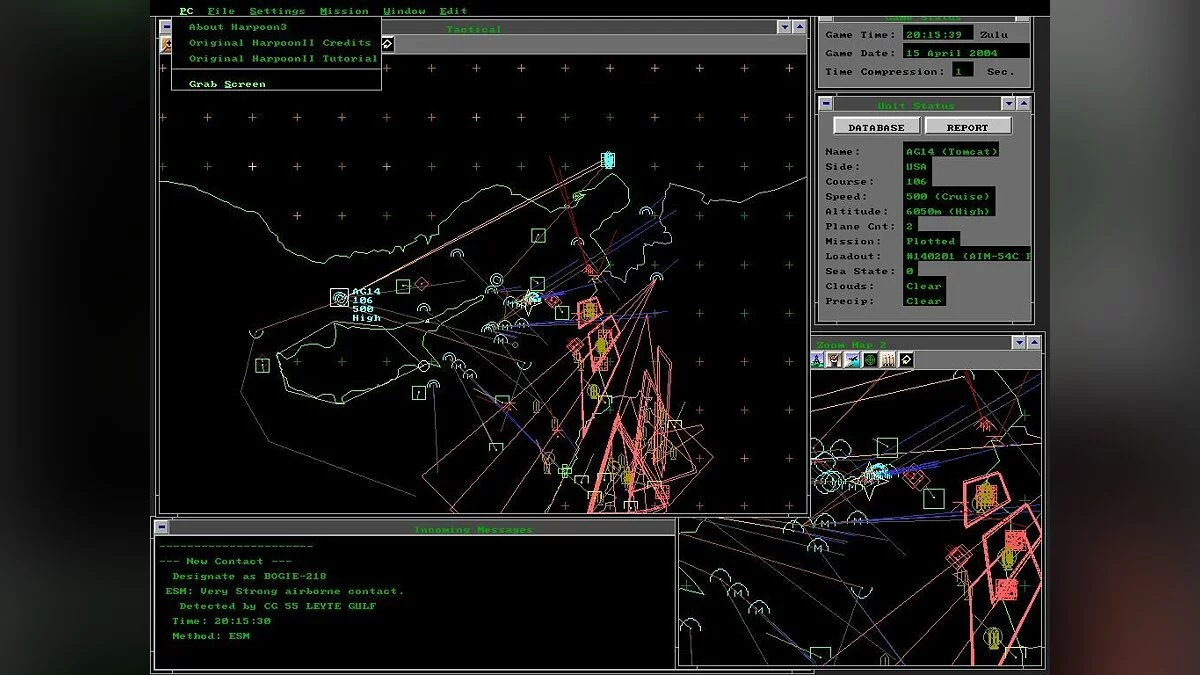Click the Name value AG14 (Tomcat)

[x=953, y=152]
